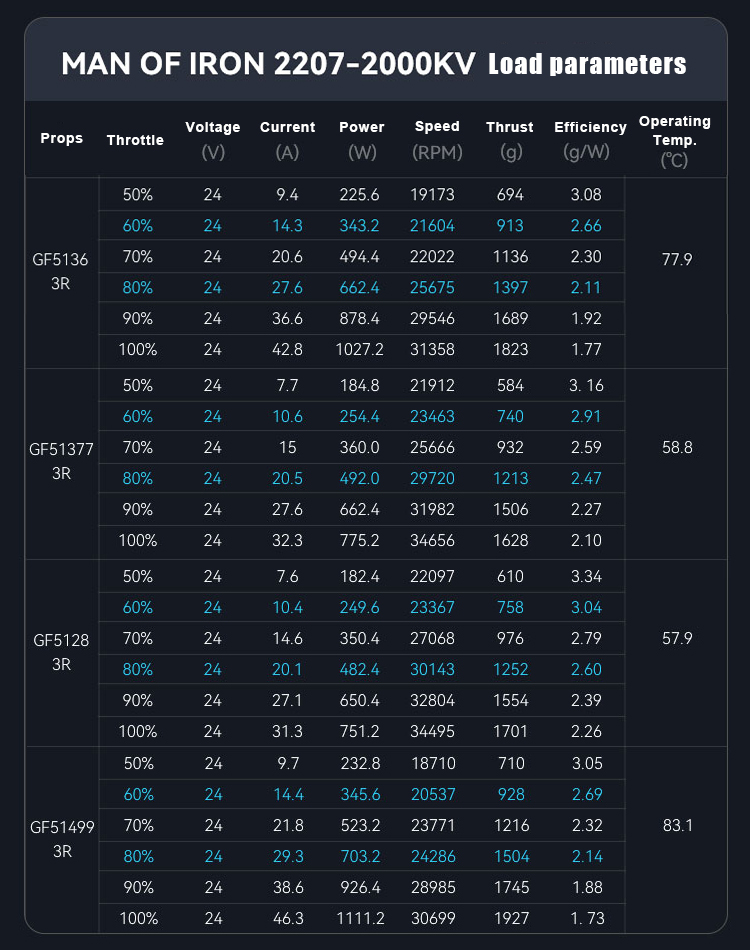Select the 83.1 operating temperature value

(x=677, y=826)
